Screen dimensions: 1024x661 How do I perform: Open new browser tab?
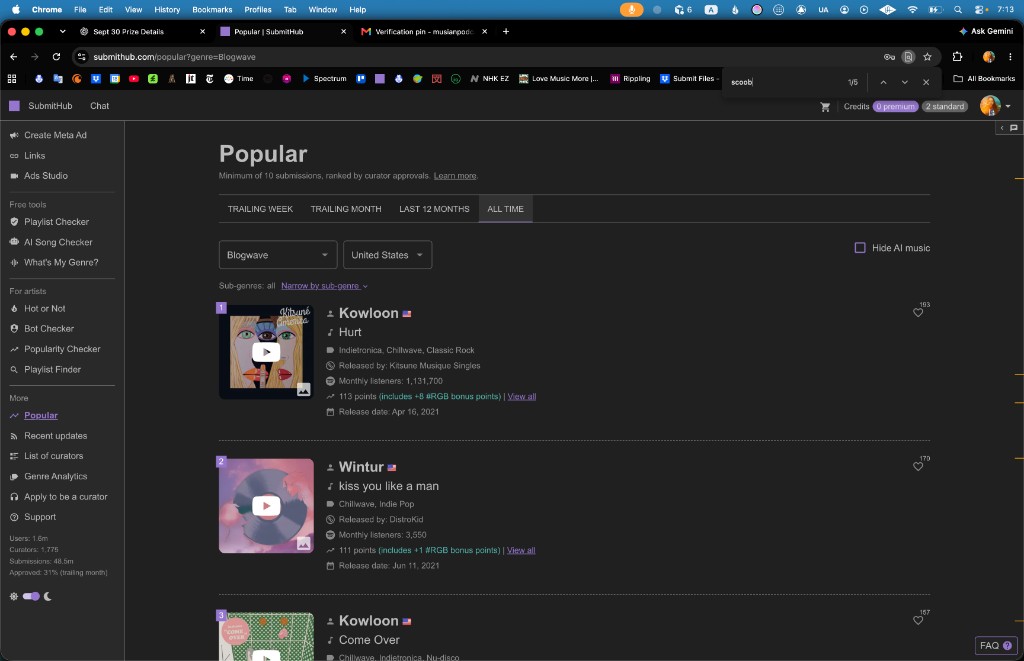point(505,31)
